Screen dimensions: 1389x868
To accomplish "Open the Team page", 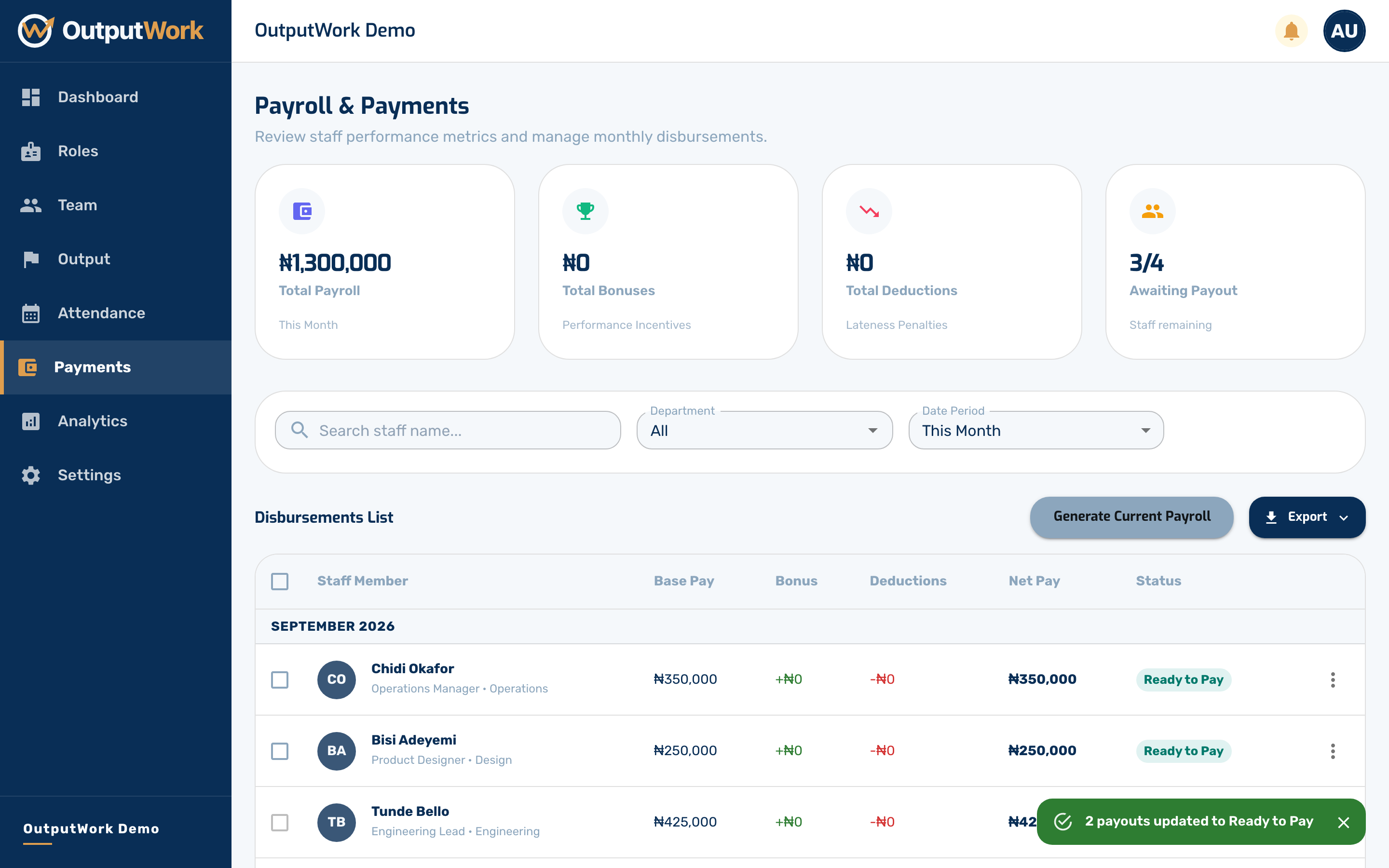I will click(115, 205).
